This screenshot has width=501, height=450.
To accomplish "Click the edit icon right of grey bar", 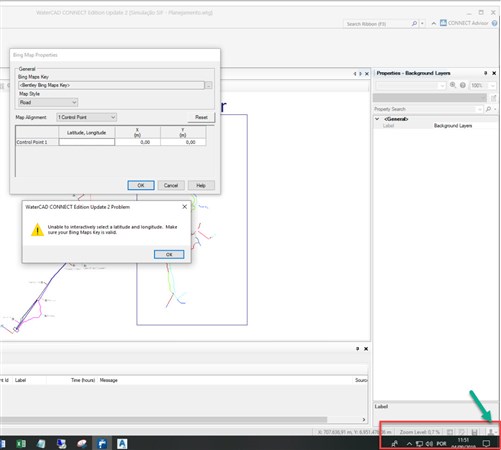I will pos(493,98).
